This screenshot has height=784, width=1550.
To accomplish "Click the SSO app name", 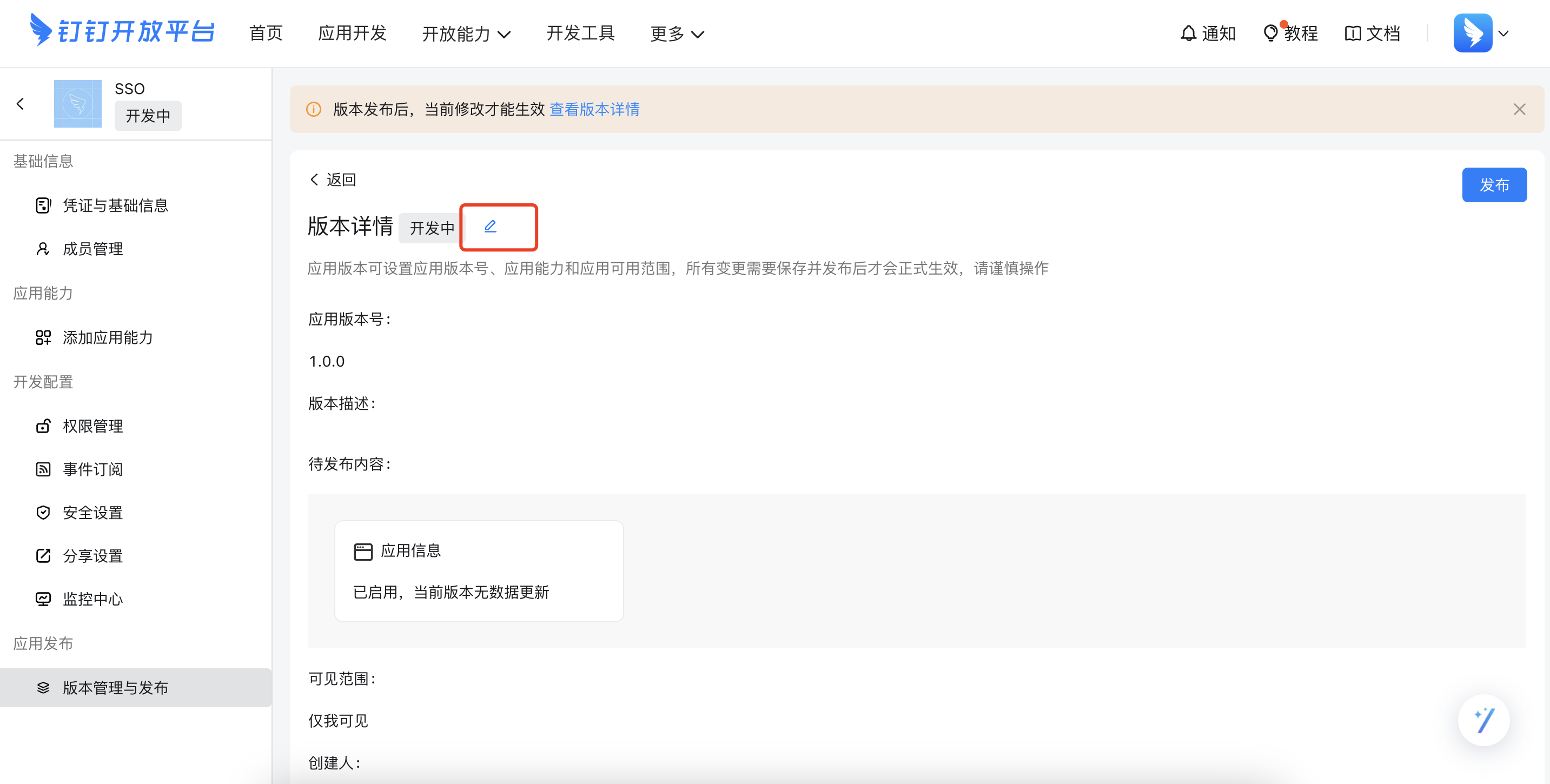I will [130, 89].
